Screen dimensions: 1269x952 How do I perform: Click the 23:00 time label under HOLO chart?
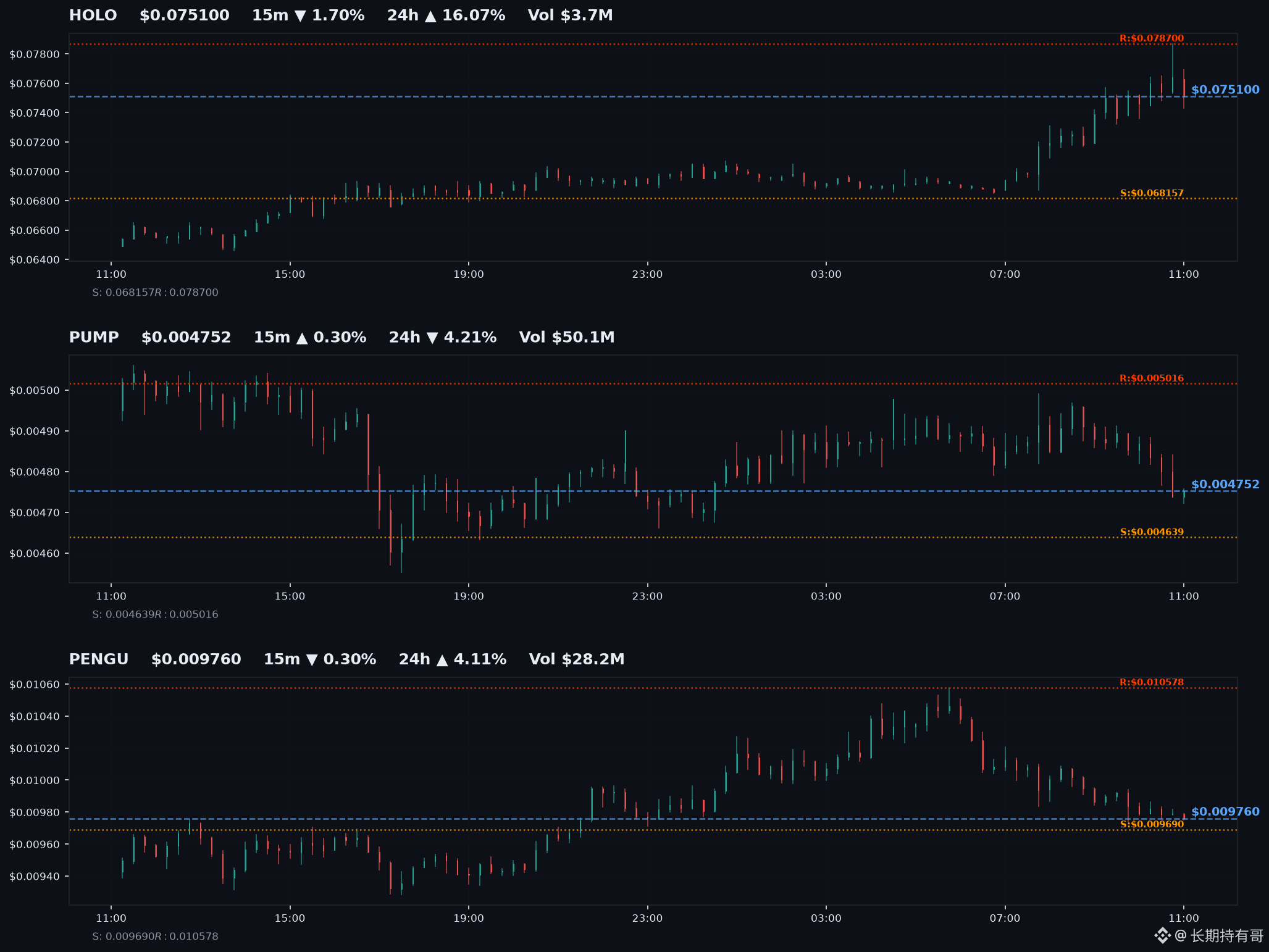click(647, 274)
